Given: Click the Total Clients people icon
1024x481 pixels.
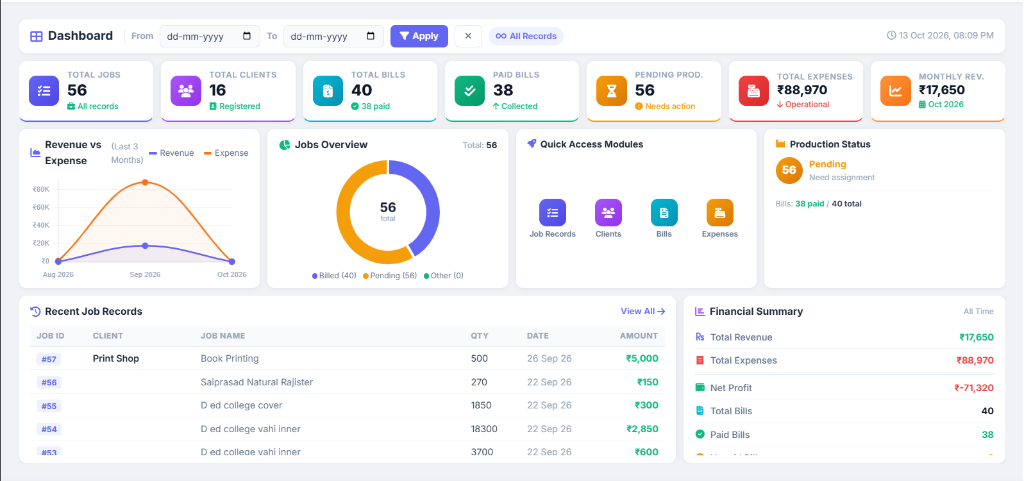Looking at the screenshot, I should pos(185,91).
